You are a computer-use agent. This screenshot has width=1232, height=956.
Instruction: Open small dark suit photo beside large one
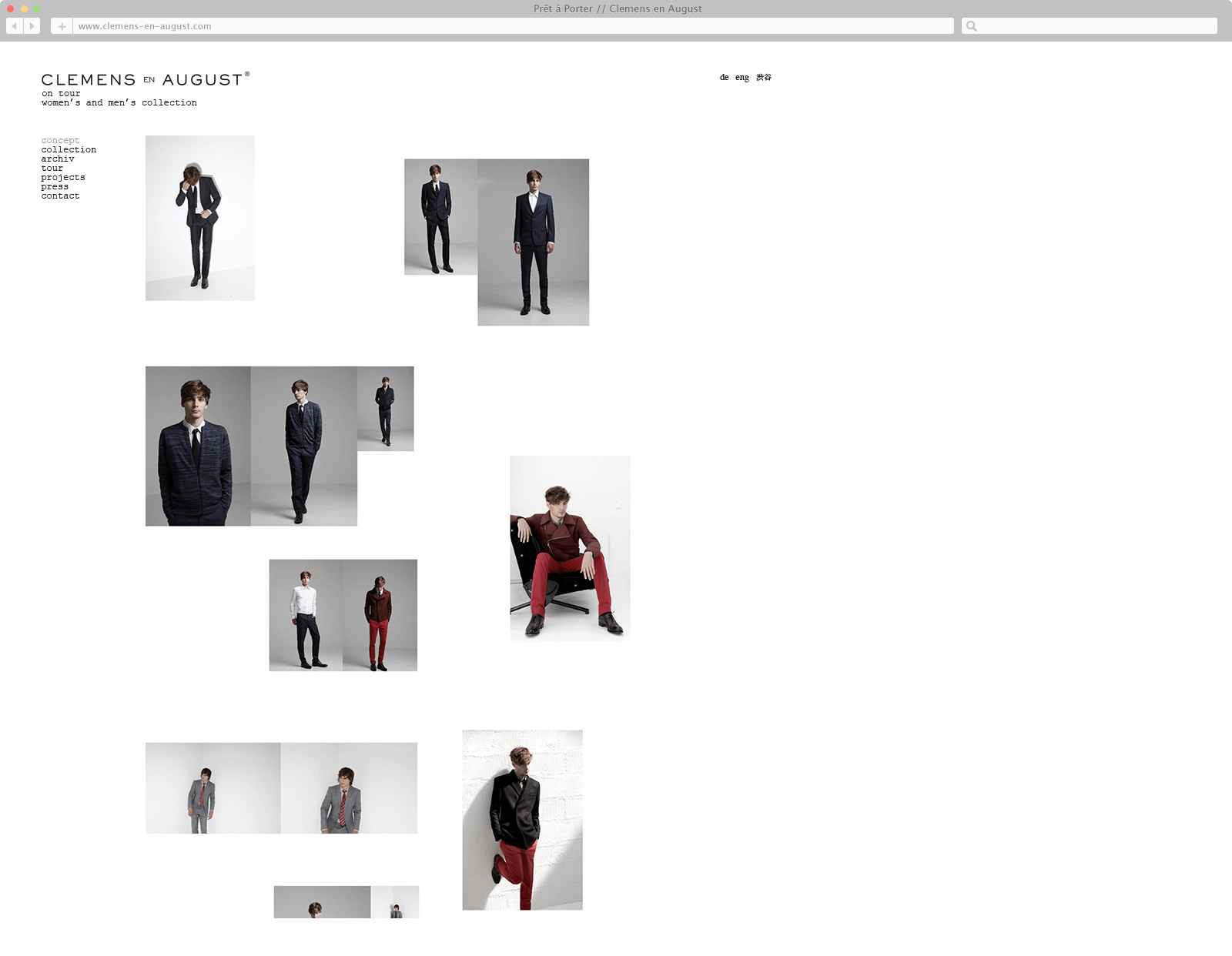tap(440, 217)
